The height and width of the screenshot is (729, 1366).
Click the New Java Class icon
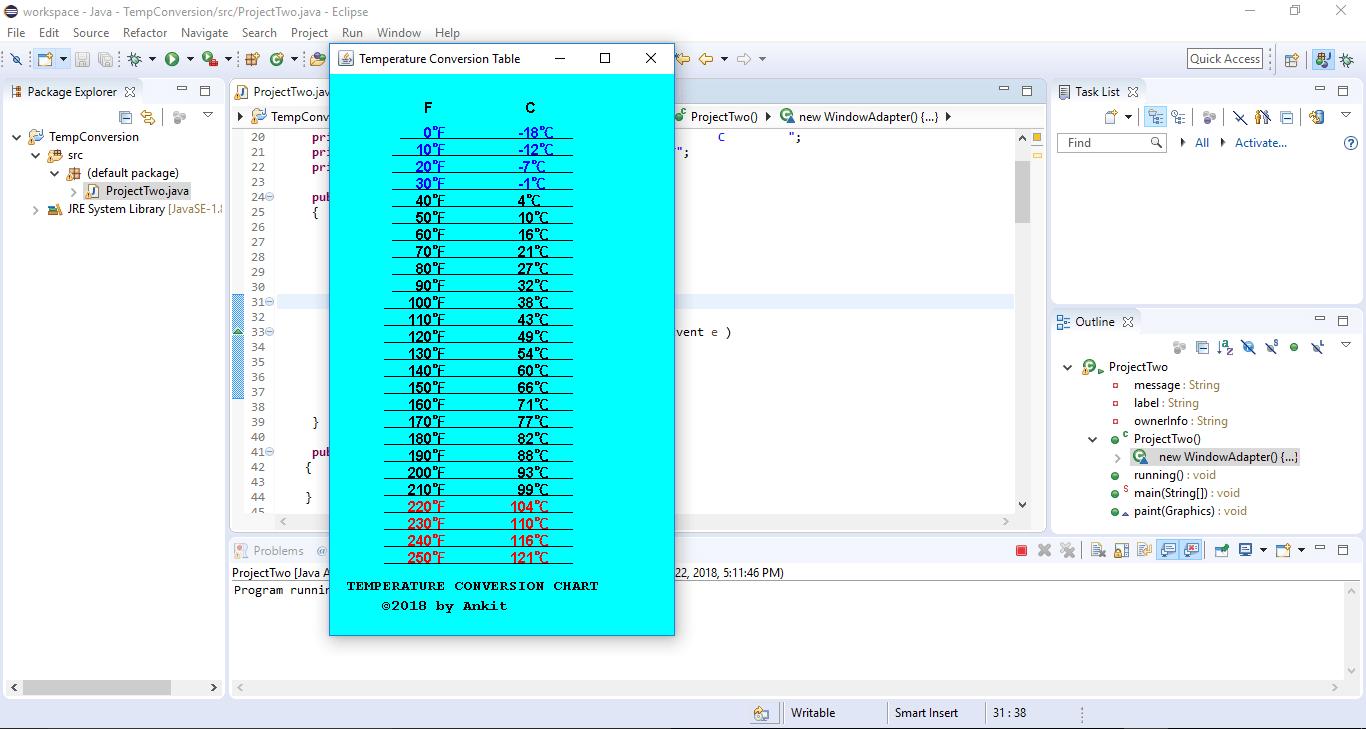277,59
